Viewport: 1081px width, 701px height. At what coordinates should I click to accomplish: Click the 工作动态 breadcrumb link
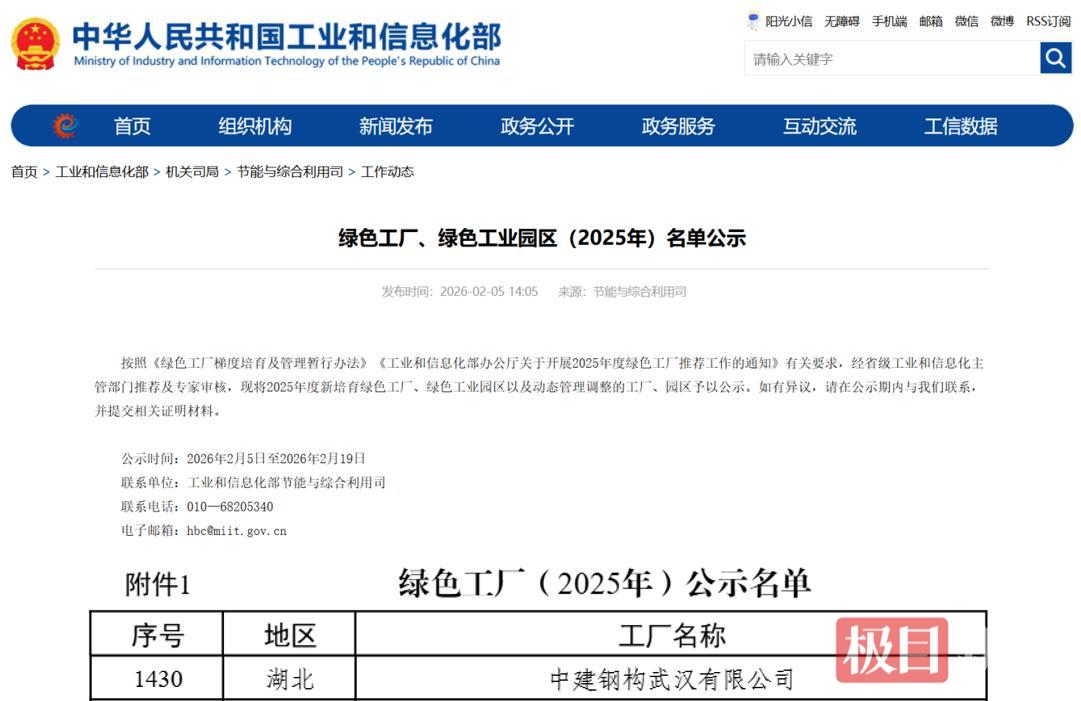click(387, 172)
